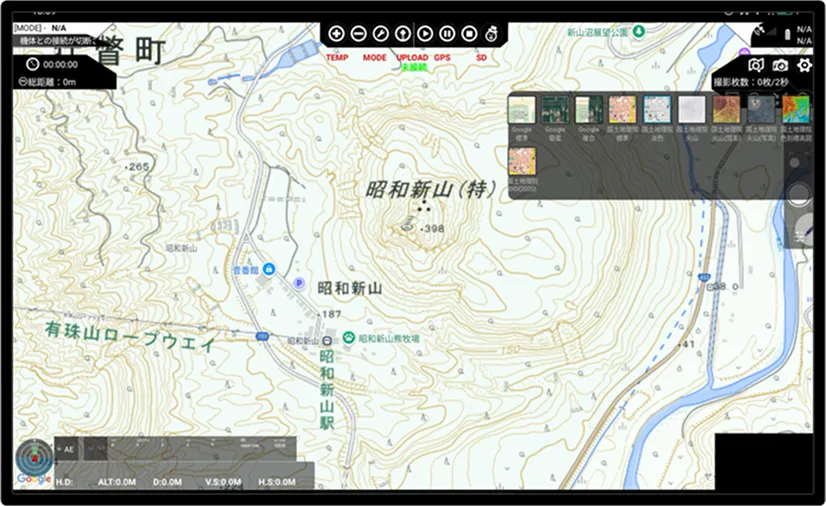Viewport: 826px width, 506px height.
Task: Start the mission with play button
Action: click(425, 34)
